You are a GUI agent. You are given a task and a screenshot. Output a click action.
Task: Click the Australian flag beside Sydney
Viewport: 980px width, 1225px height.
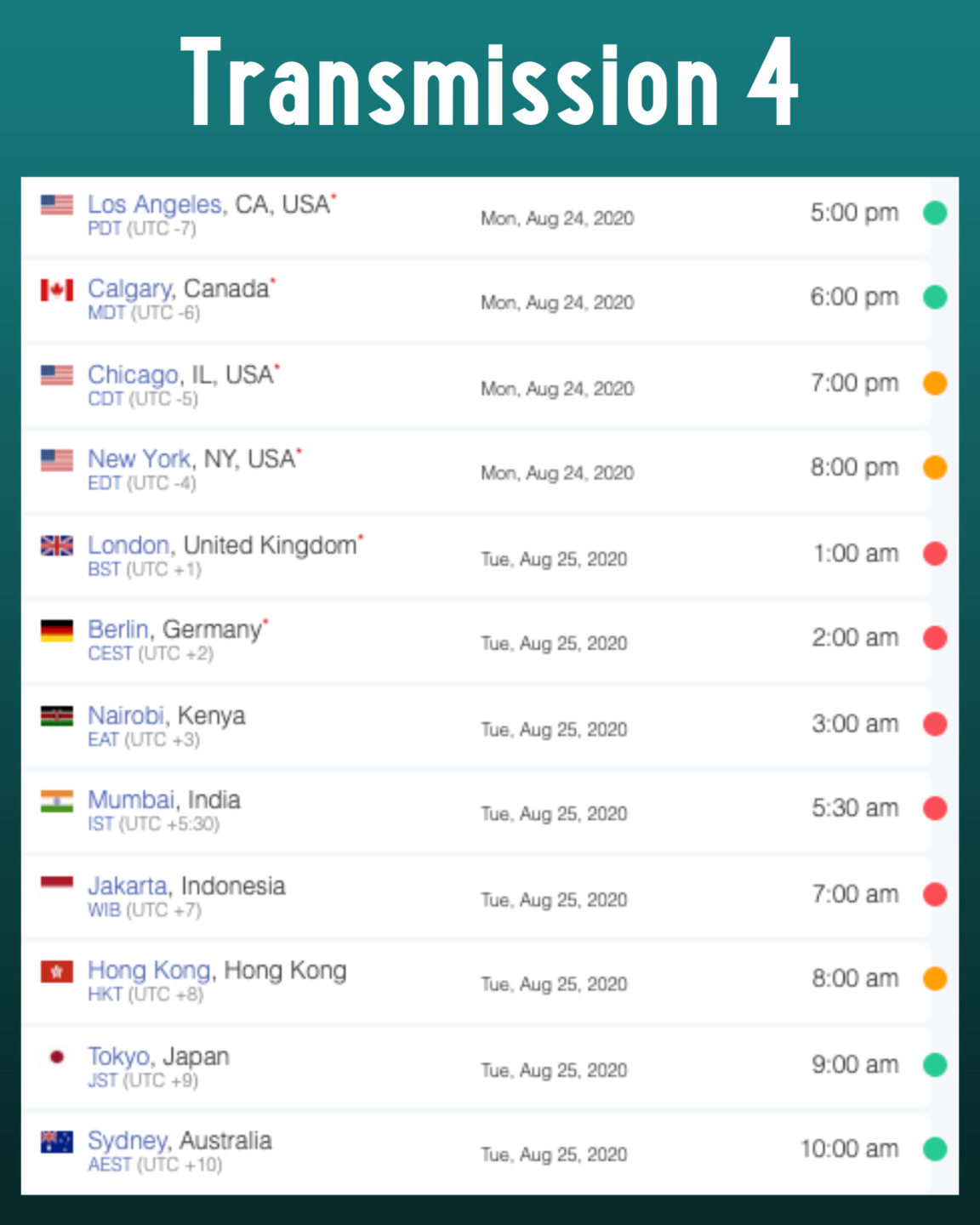click(x=57, y=1142)
